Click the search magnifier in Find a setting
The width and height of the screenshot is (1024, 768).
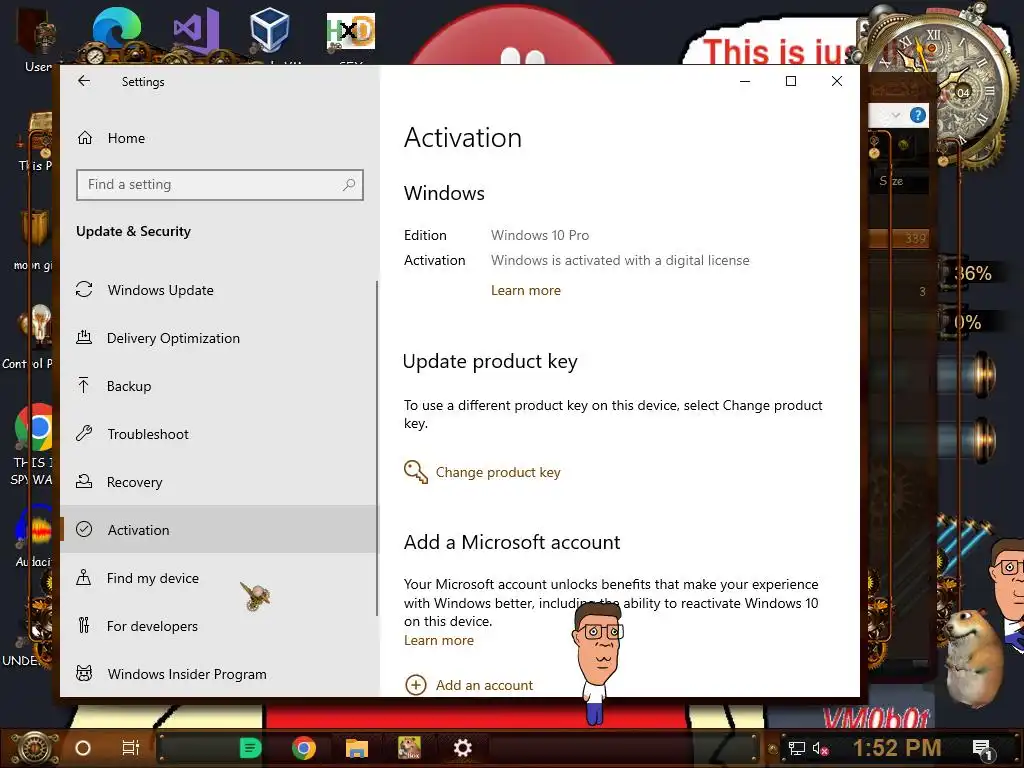[x=349, y=185]
